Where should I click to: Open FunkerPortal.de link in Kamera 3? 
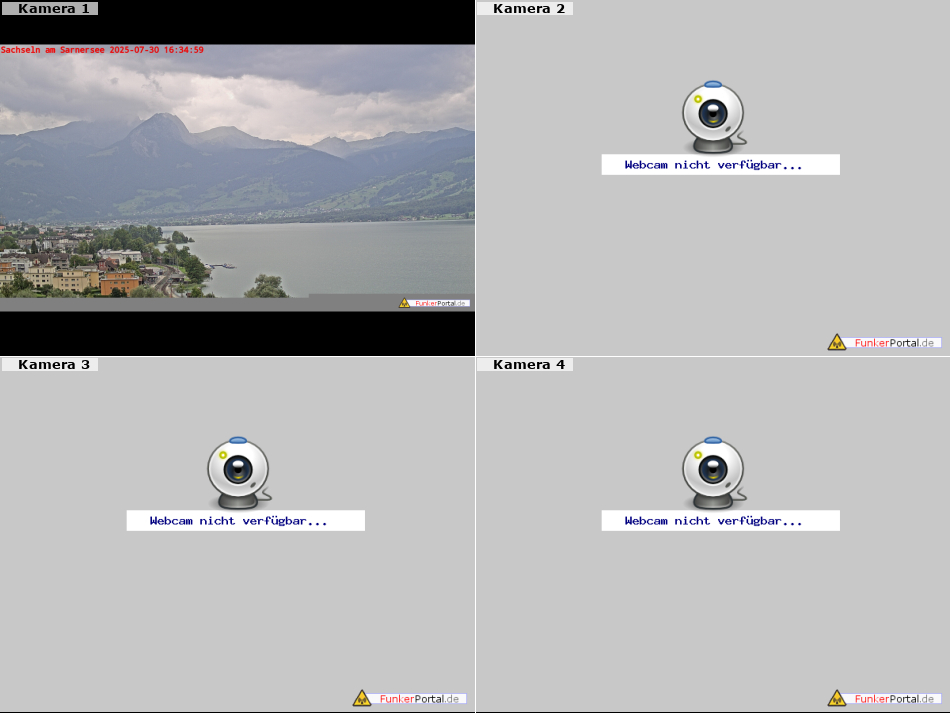(x=410, y=698)
